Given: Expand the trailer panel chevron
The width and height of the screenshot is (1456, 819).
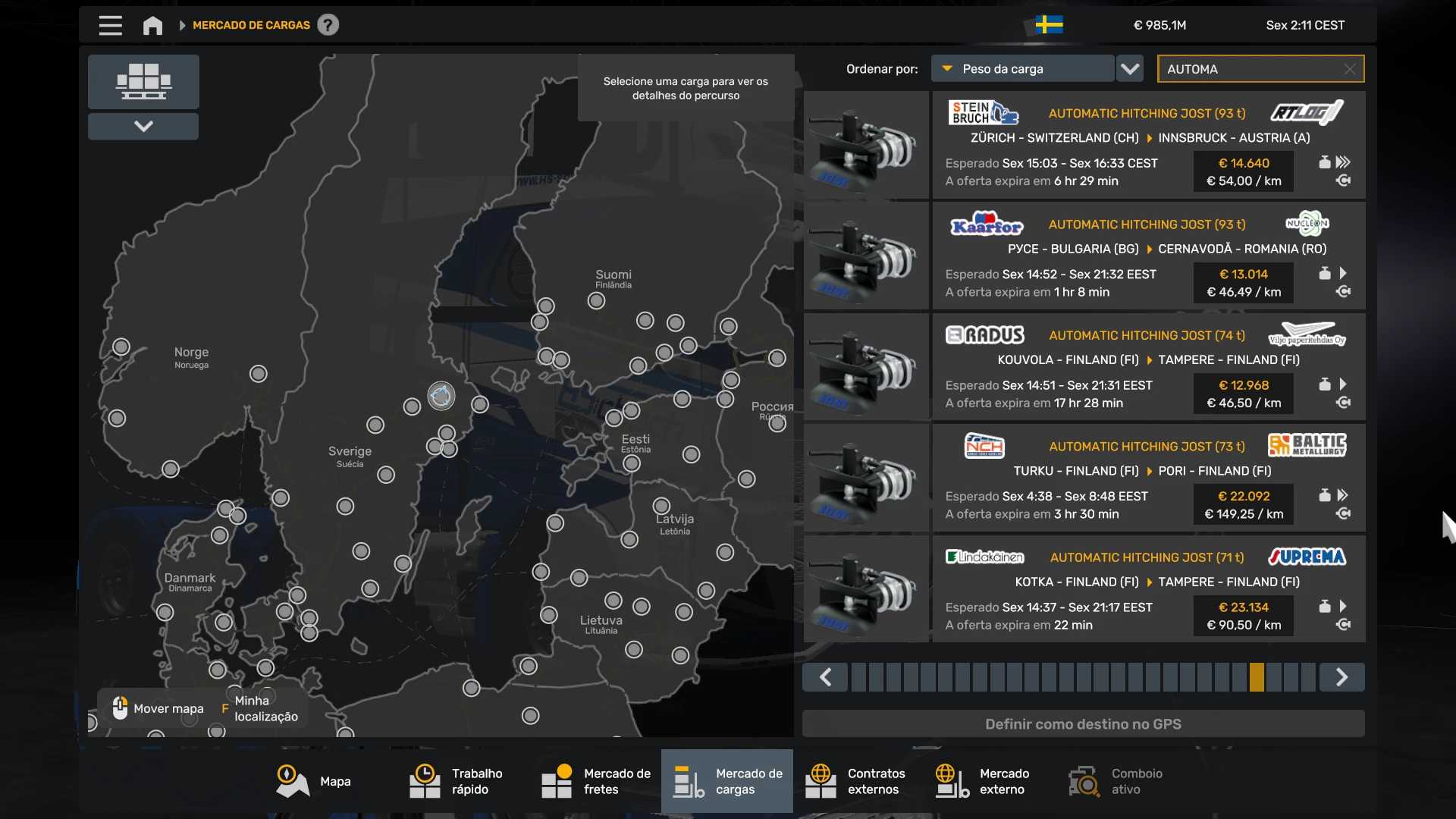Looking at the screenshot, I should (x=143, y=126).
